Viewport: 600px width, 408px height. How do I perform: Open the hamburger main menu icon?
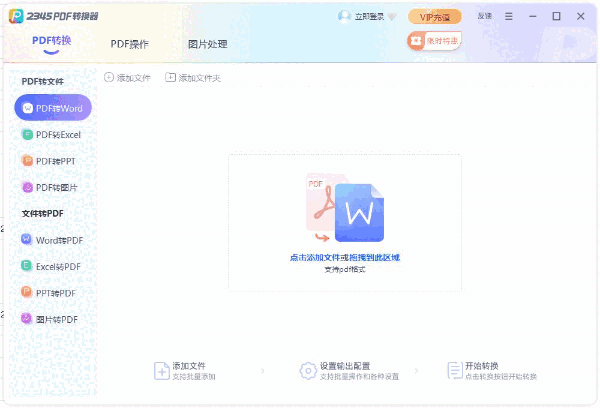(x=509, y=16)
